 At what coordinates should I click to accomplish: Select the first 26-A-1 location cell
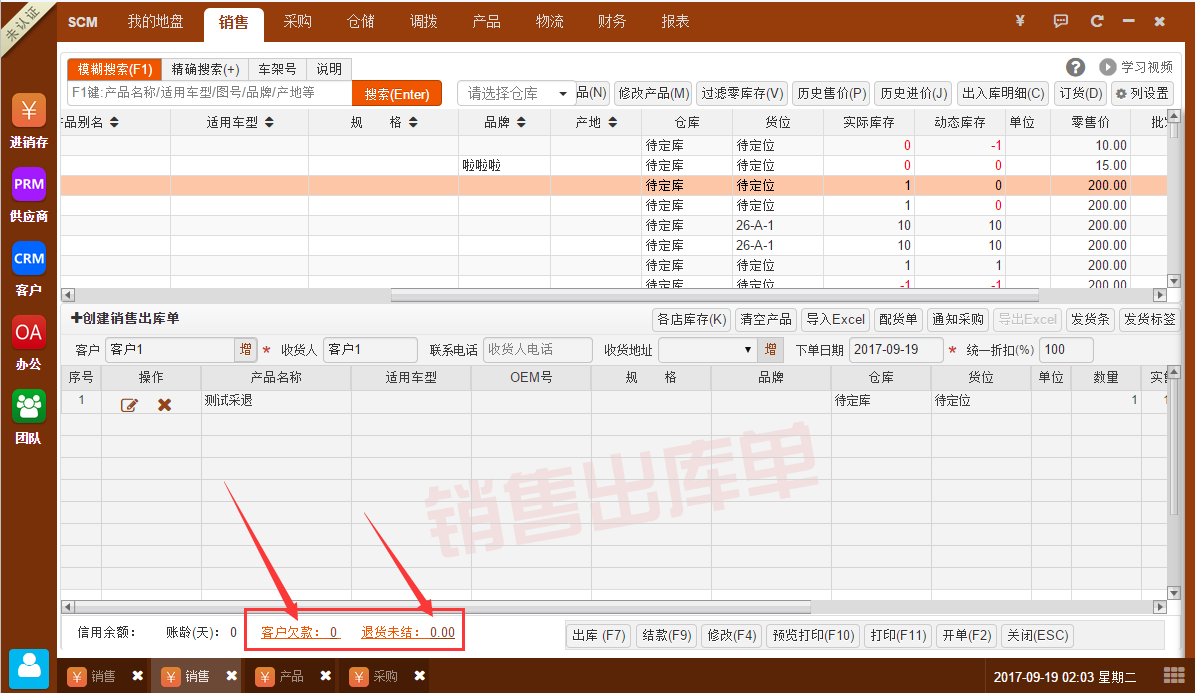(777, 226)
